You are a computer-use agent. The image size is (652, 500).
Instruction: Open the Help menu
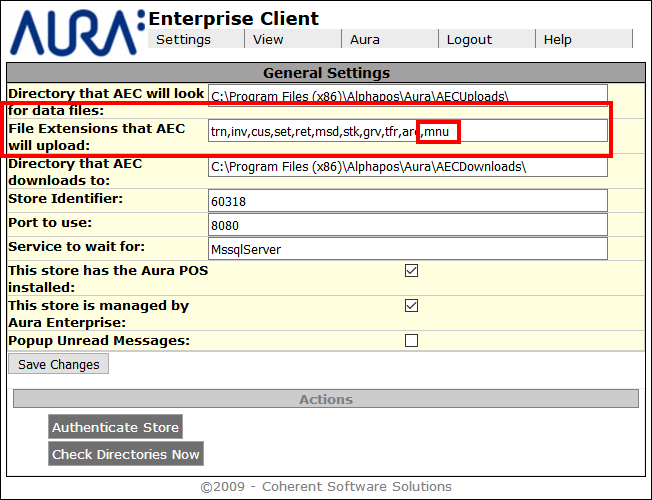tap(584, 39)
